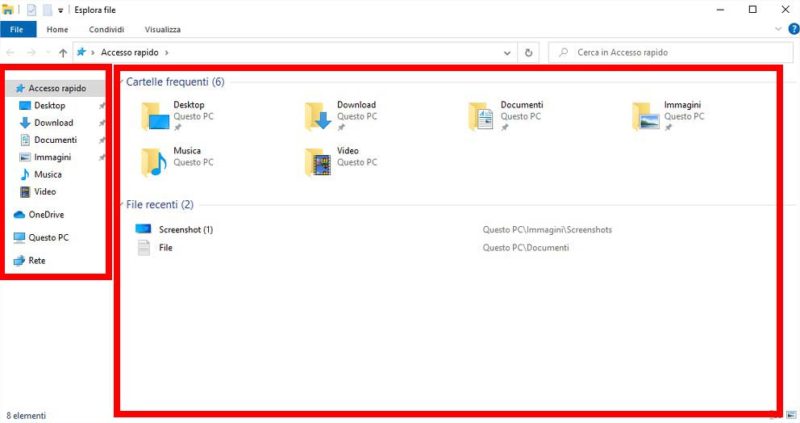The width and height of the screenshot is (800, 423).
Task: Open the Visualizza ribbon tab
Action: pos(162,30)
